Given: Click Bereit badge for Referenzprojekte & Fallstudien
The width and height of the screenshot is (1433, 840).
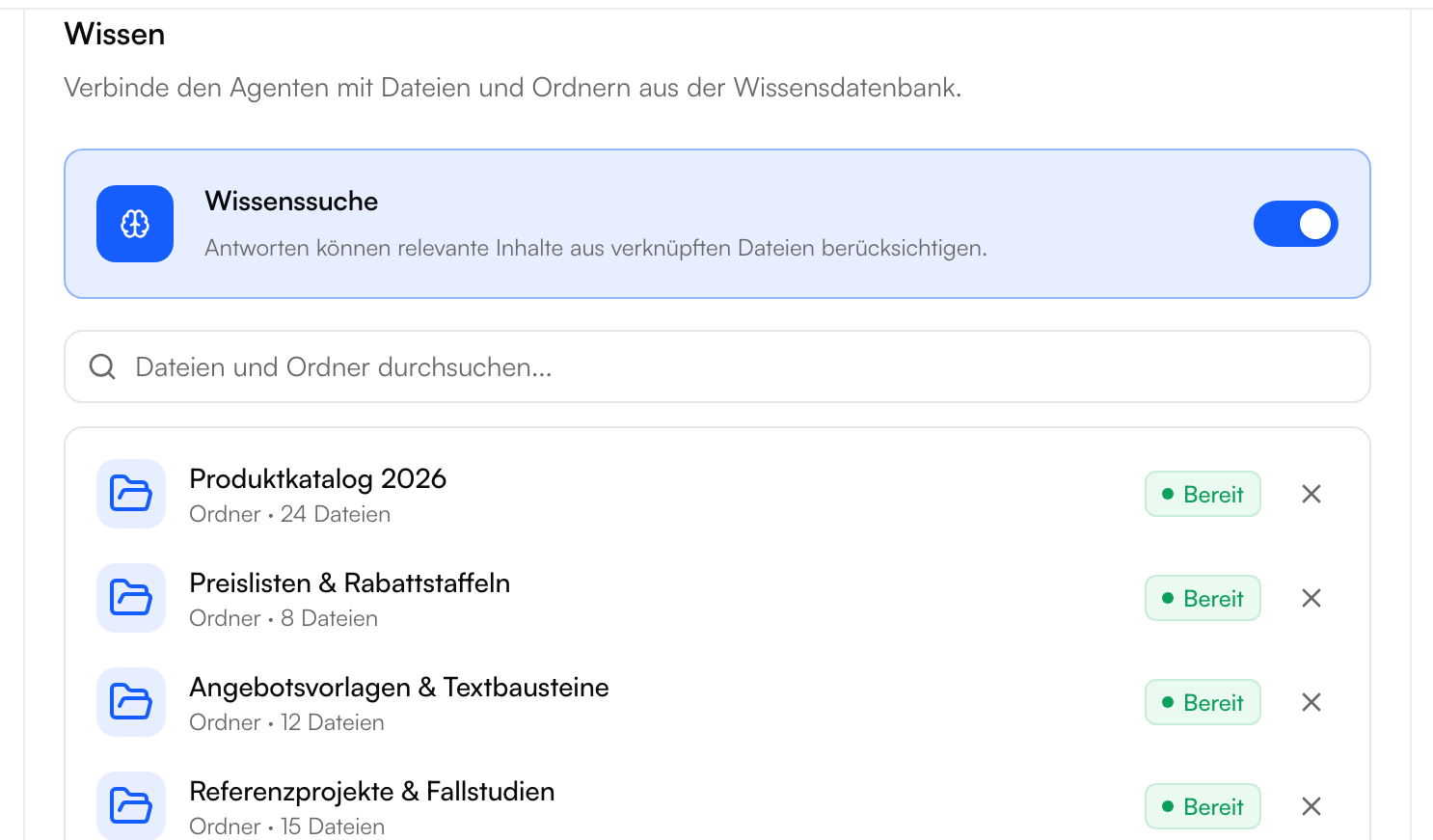Looking at the screenshot, I should pyautogui.click(x=1203, y=806).
